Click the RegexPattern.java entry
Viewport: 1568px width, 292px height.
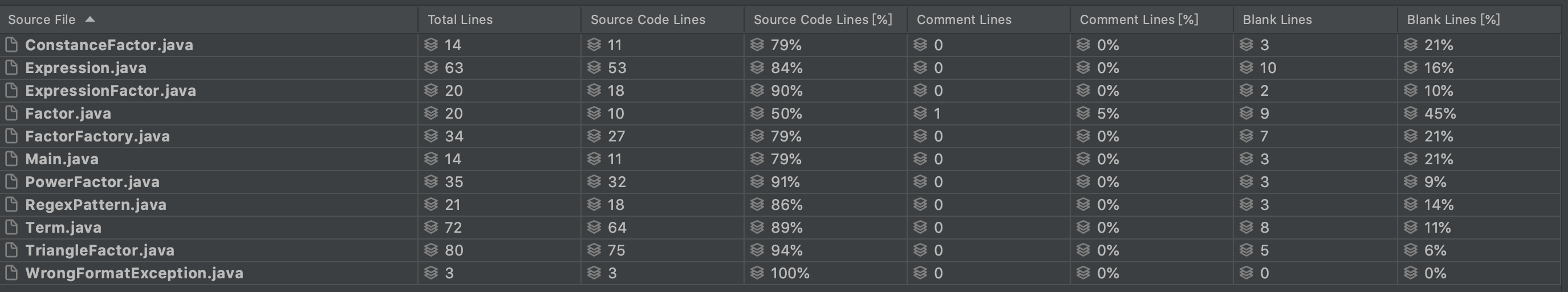96,204
